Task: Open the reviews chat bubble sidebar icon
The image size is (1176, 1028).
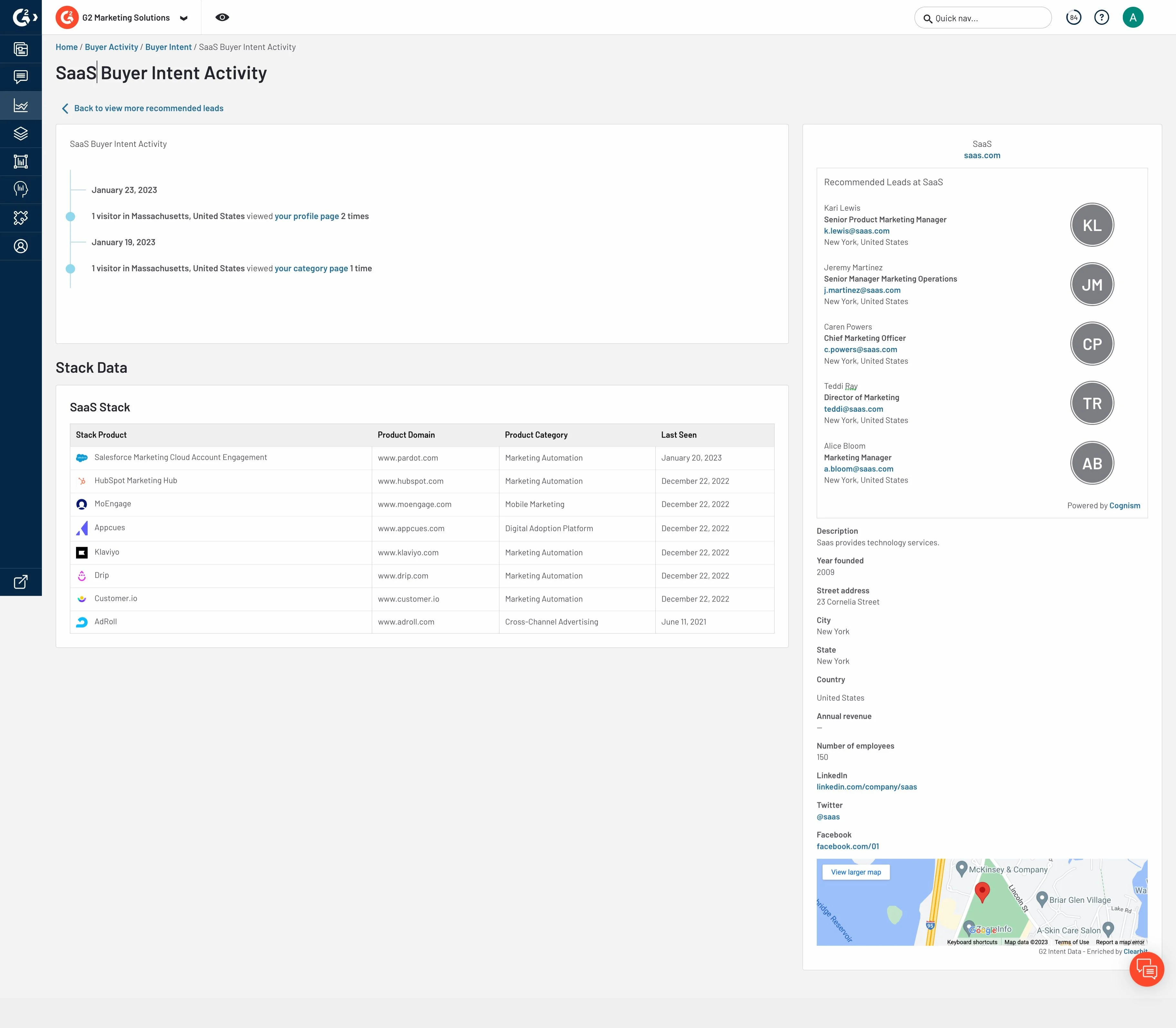Action: 21,77
